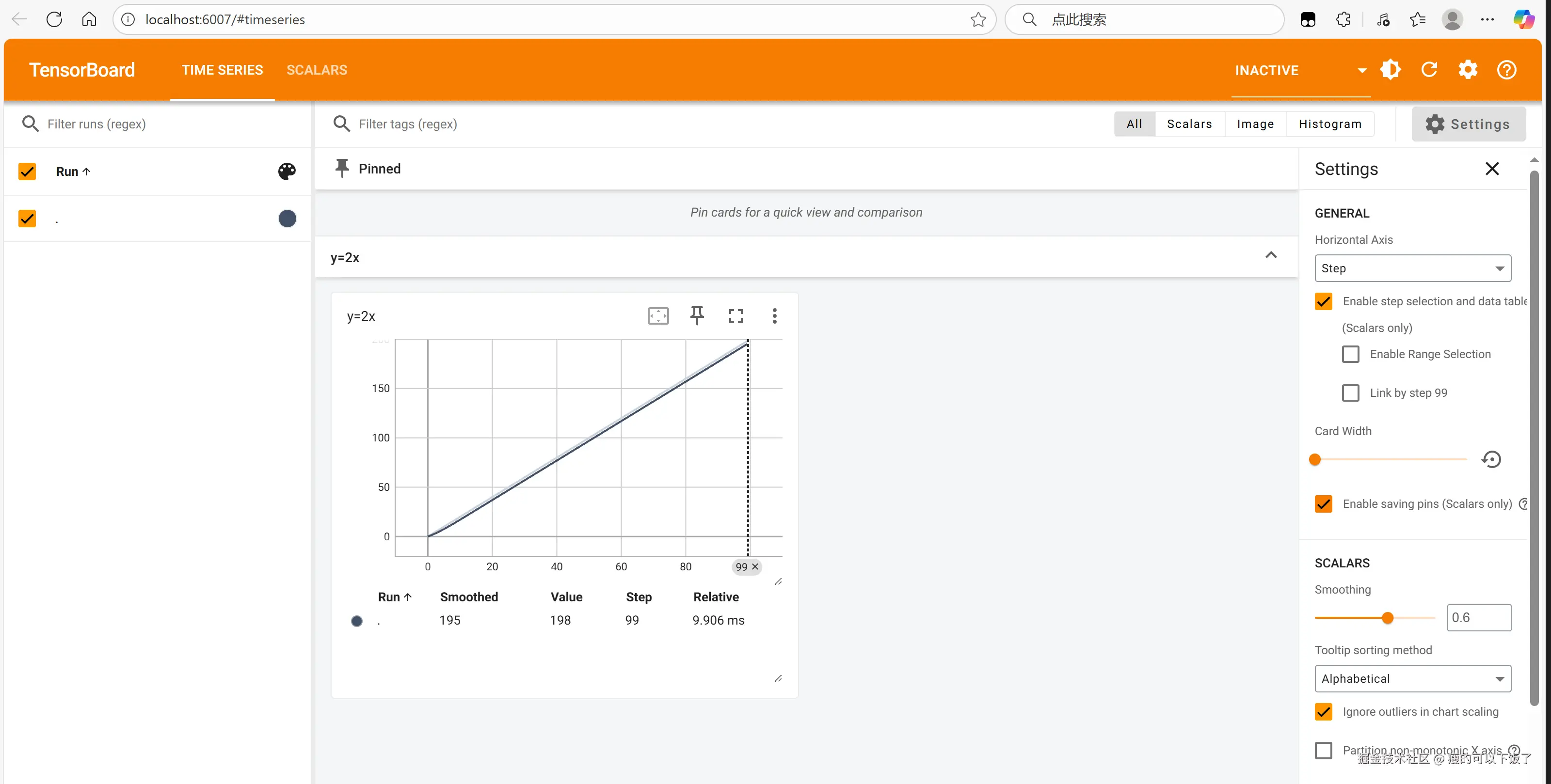Toggle full size for y=2x chart
The width and height of the screenshot is (1551, 784).
coord(736,316)
